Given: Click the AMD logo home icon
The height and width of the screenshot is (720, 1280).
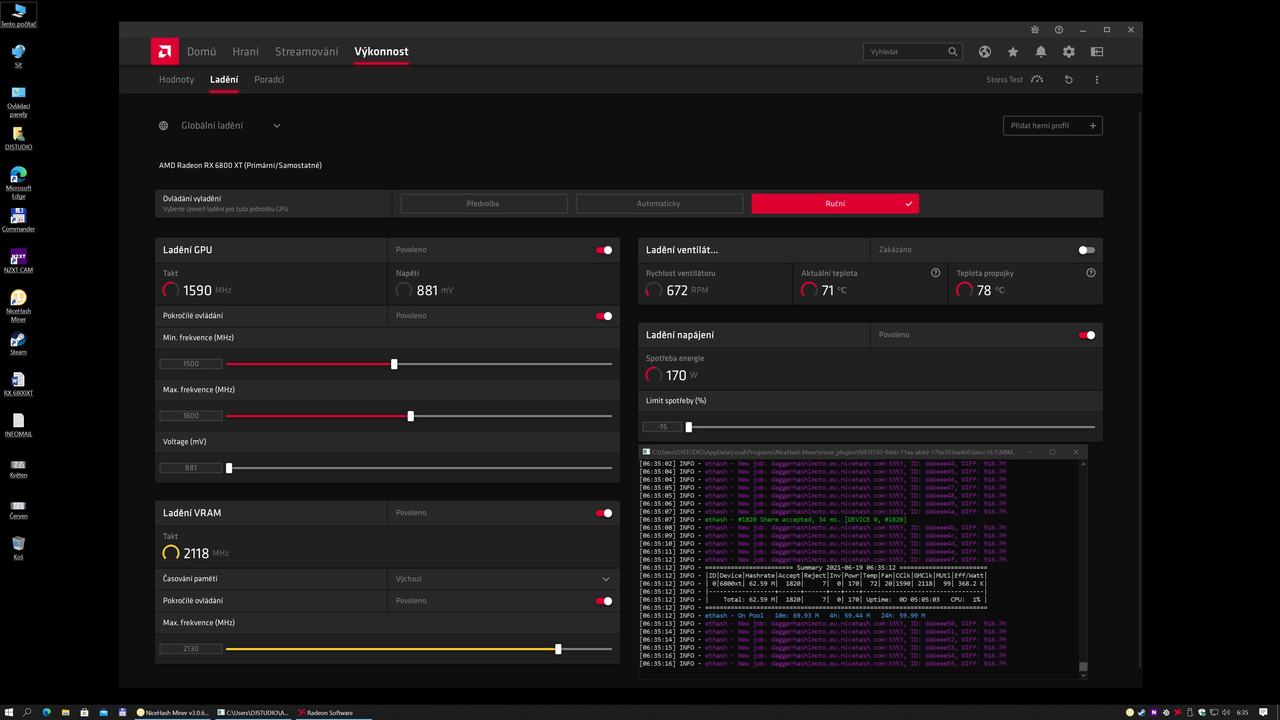Looking at the screenshot, I should click(x=165, y=51).
